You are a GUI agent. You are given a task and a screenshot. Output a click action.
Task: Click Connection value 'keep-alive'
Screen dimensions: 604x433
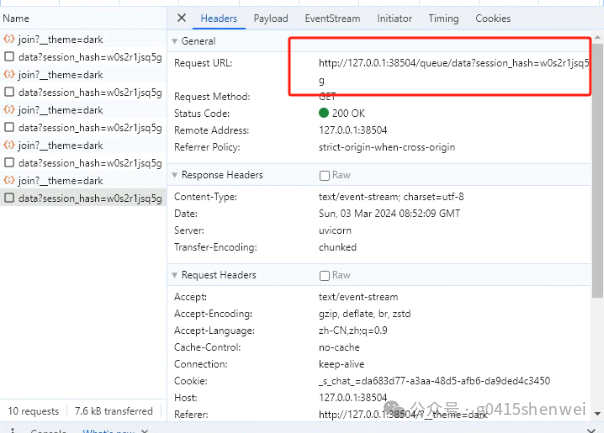[341, 364]
